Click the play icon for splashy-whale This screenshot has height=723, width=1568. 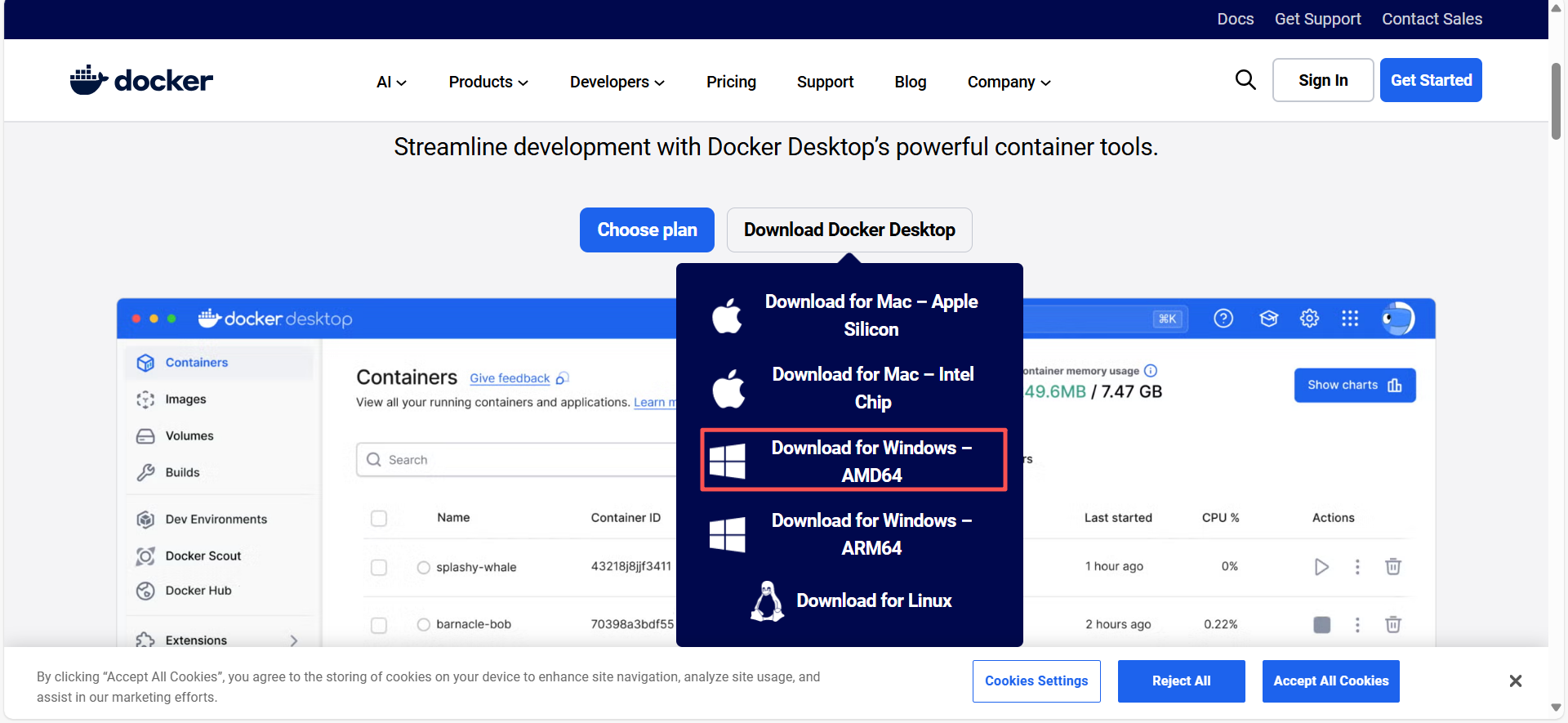tap(1321, 567)
